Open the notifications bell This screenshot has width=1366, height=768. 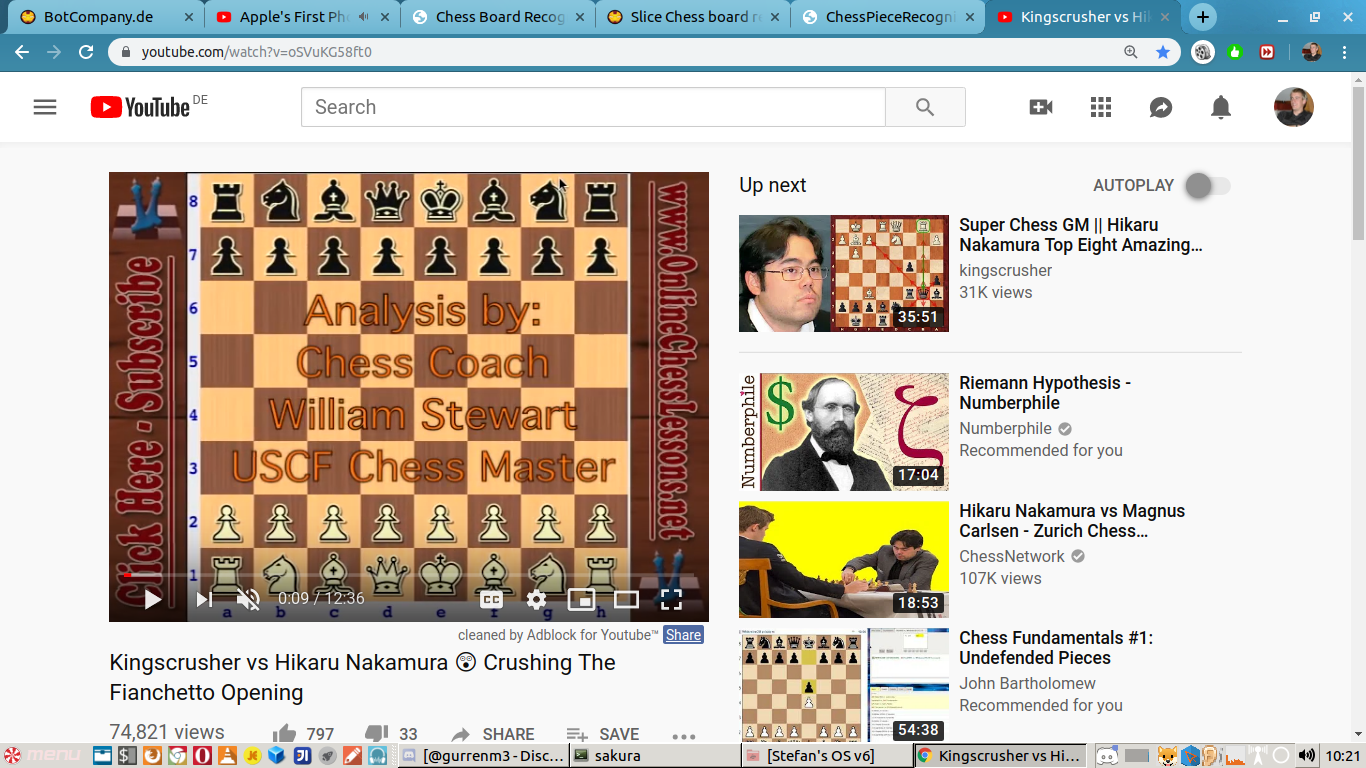pyautogui.click(x=1221, y=107)
